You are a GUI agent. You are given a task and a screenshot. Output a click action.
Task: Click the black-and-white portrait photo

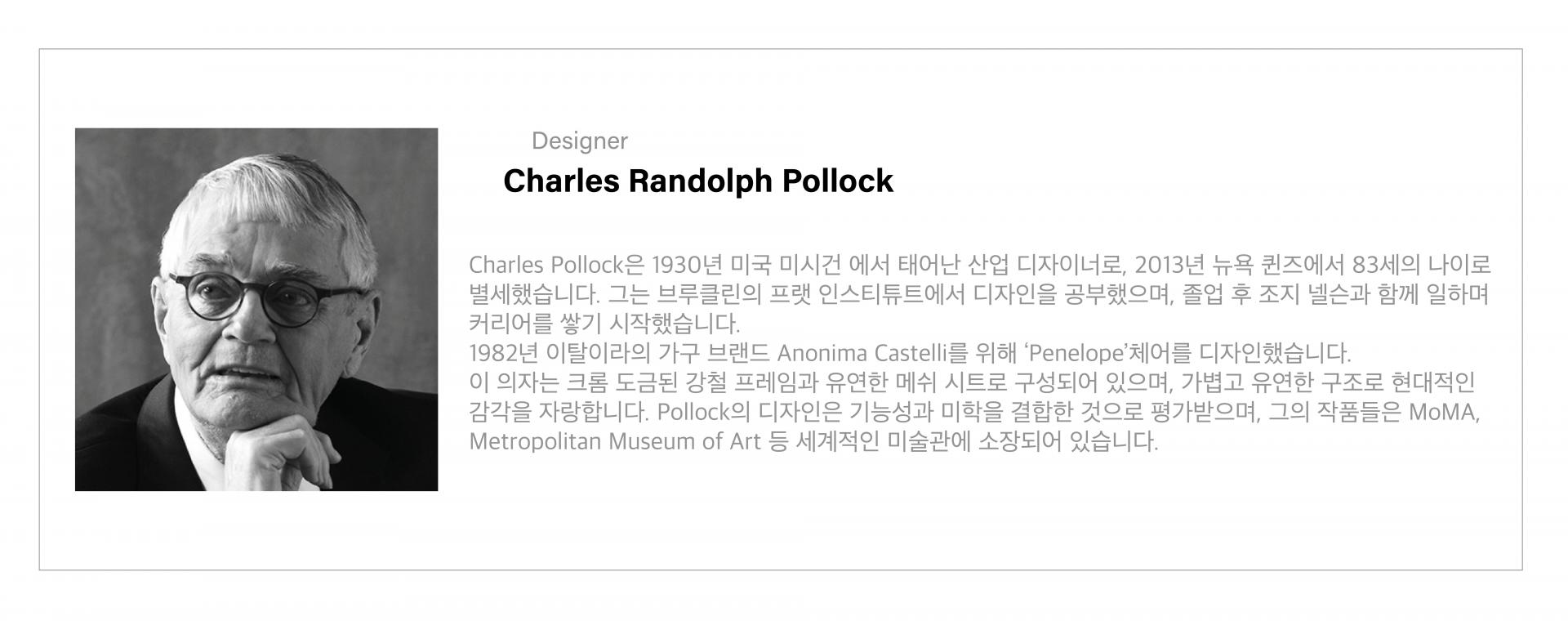pos(256,310)
